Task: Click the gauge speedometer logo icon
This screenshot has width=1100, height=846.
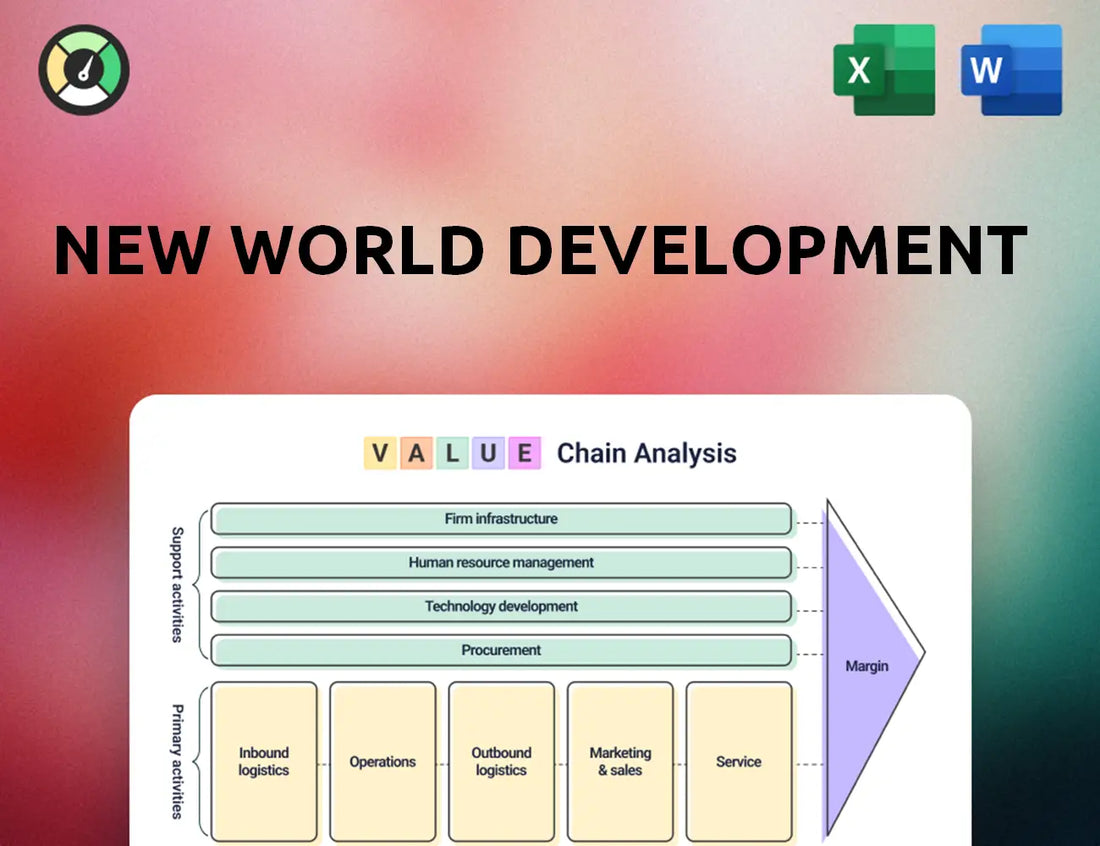Action: (84, 70)
